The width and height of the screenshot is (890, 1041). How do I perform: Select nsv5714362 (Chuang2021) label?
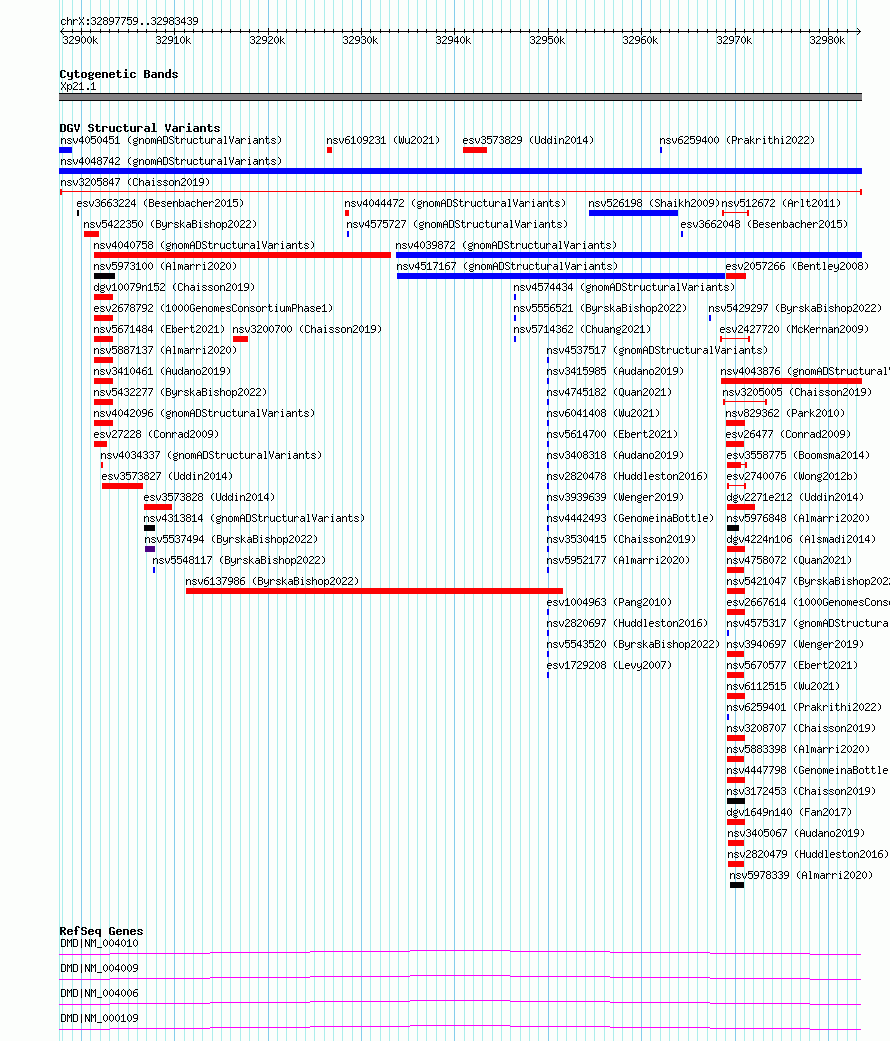pyautogui.click(x=582, y=329)
